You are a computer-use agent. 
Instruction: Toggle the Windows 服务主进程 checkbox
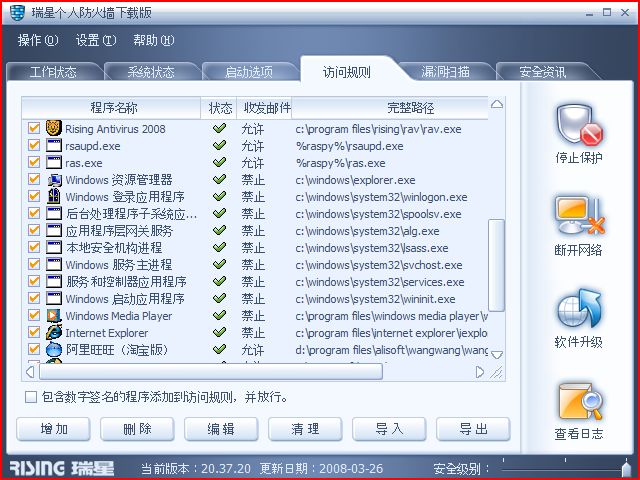pos(34,264)
